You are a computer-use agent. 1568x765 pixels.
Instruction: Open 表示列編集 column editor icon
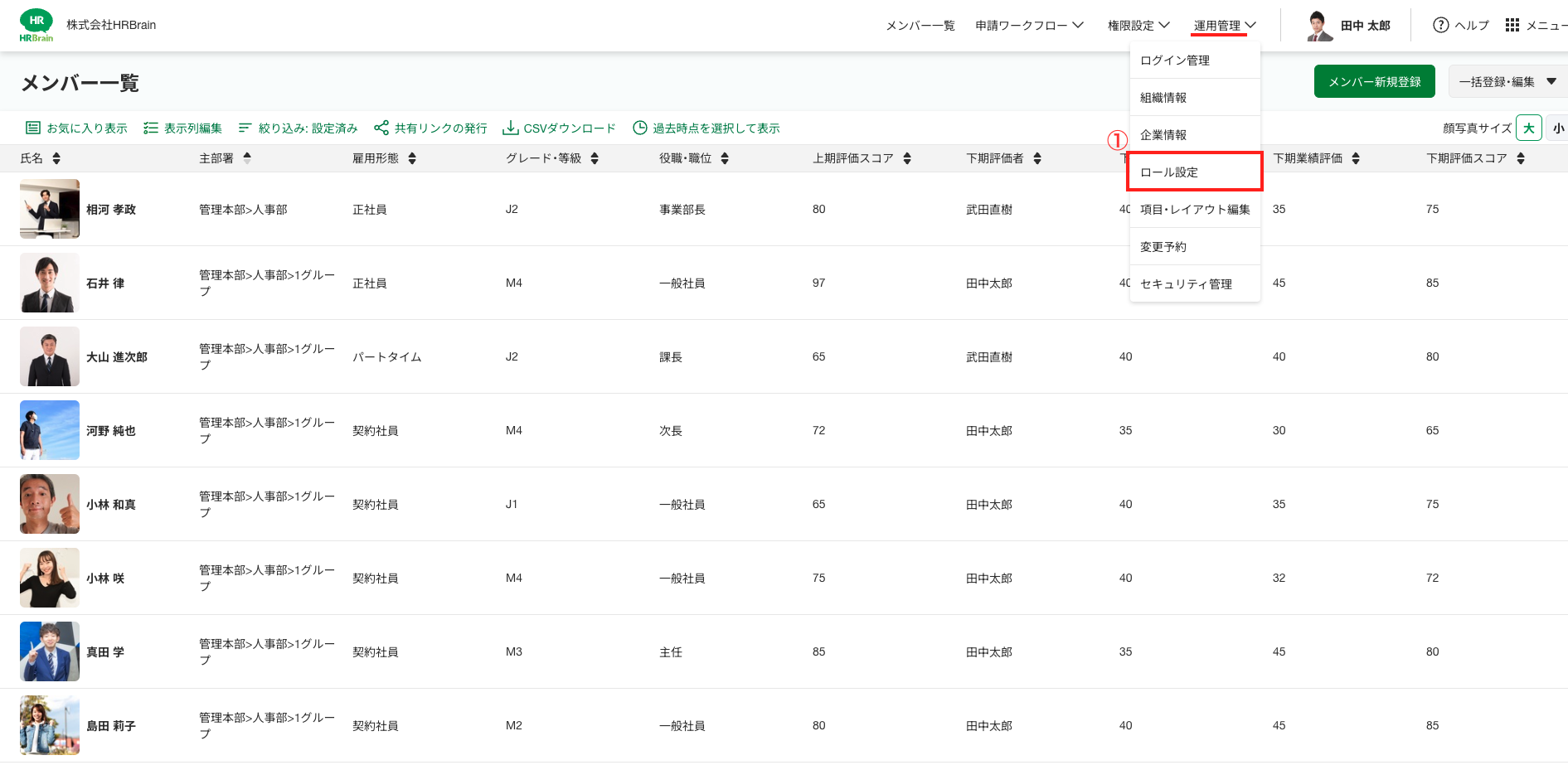coord(151,128)
